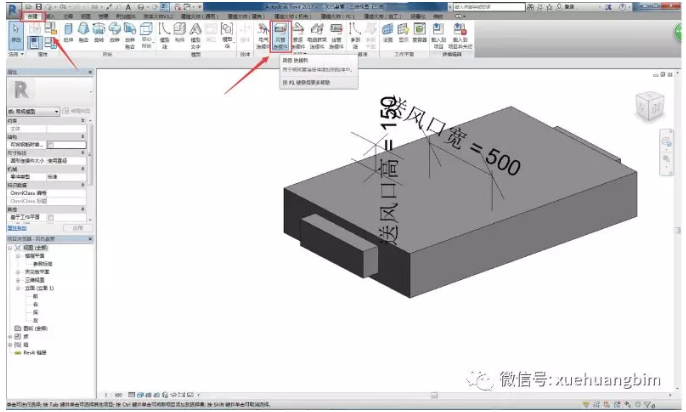This screenshot has height=412, width=686.
Task: Click the search input field in title bar
Action: pos(489,7)
